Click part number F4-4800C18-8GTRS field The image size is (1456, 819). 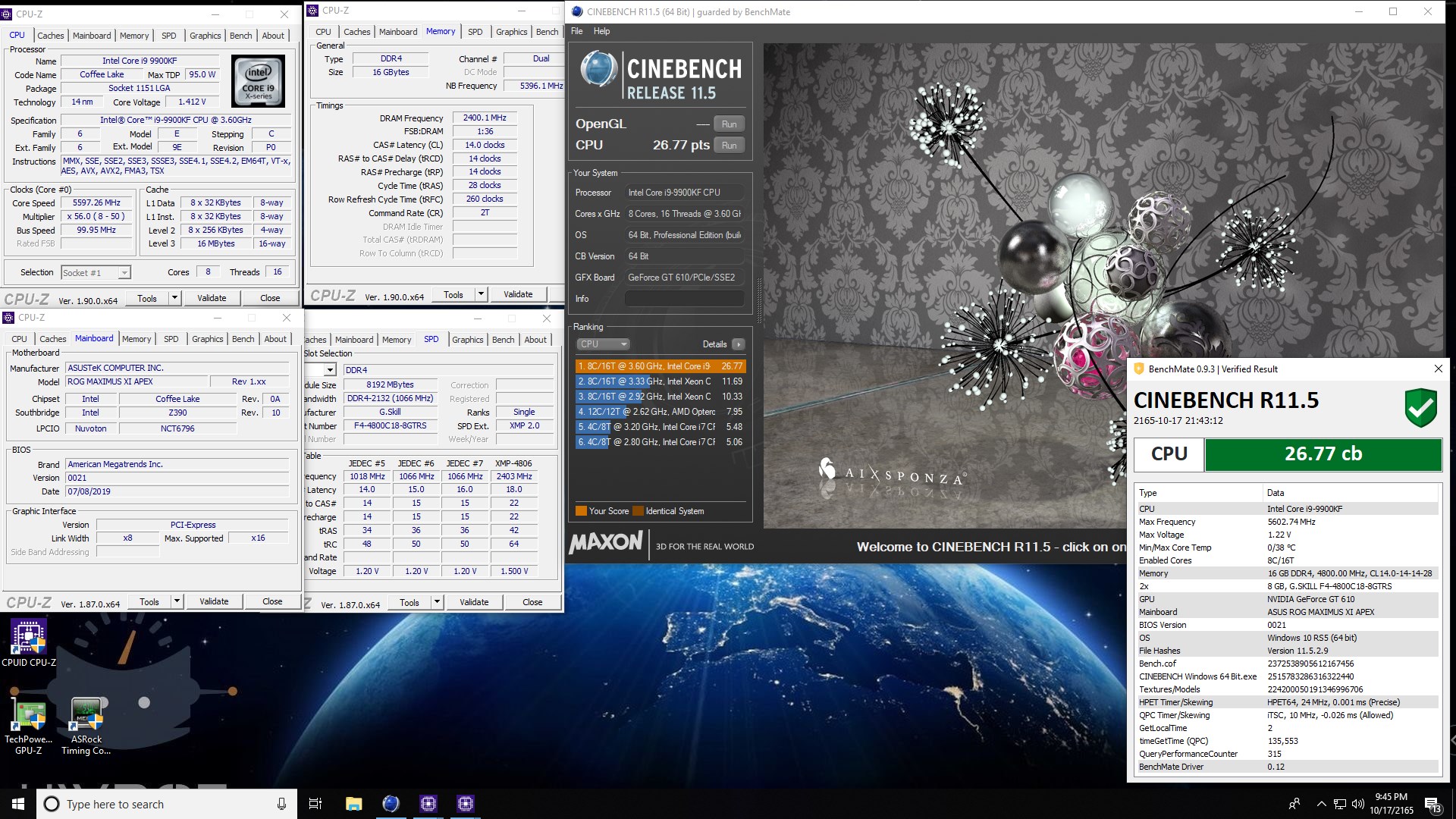[390, 426]
